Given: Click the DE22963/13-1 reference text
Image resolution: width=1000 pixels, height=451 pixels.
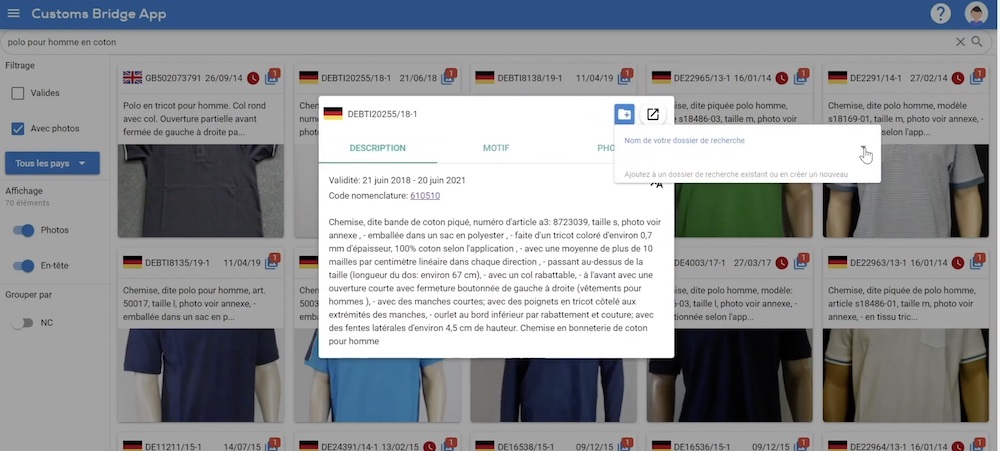Looking at the screenshot, I should pyautogui.click(x=878, y=263).
